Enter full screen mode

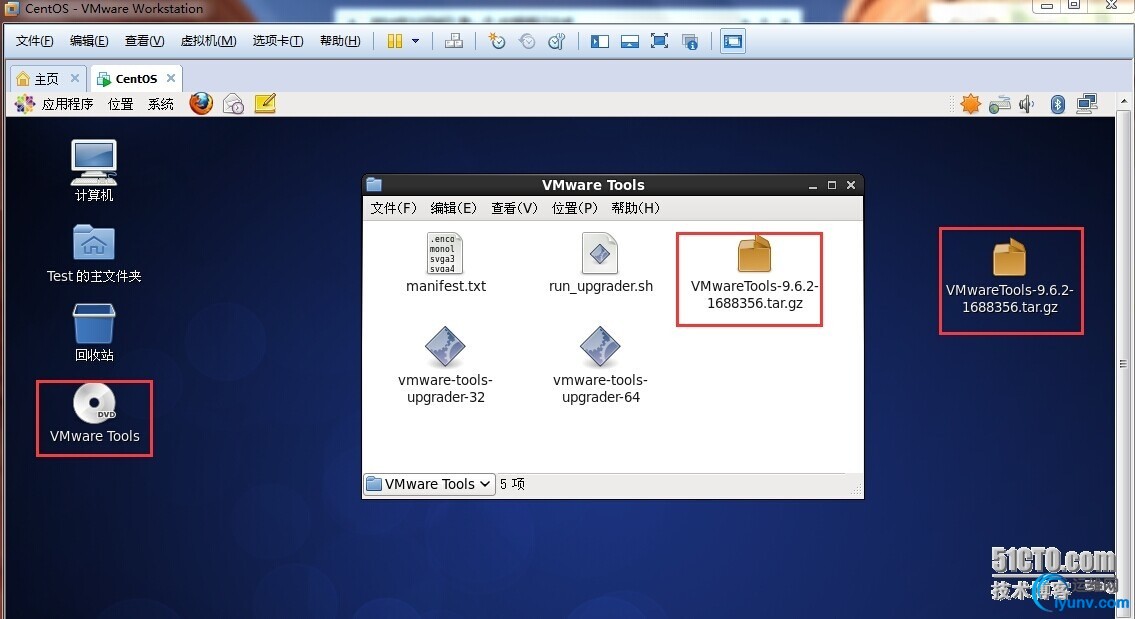(x=659, y=41)
